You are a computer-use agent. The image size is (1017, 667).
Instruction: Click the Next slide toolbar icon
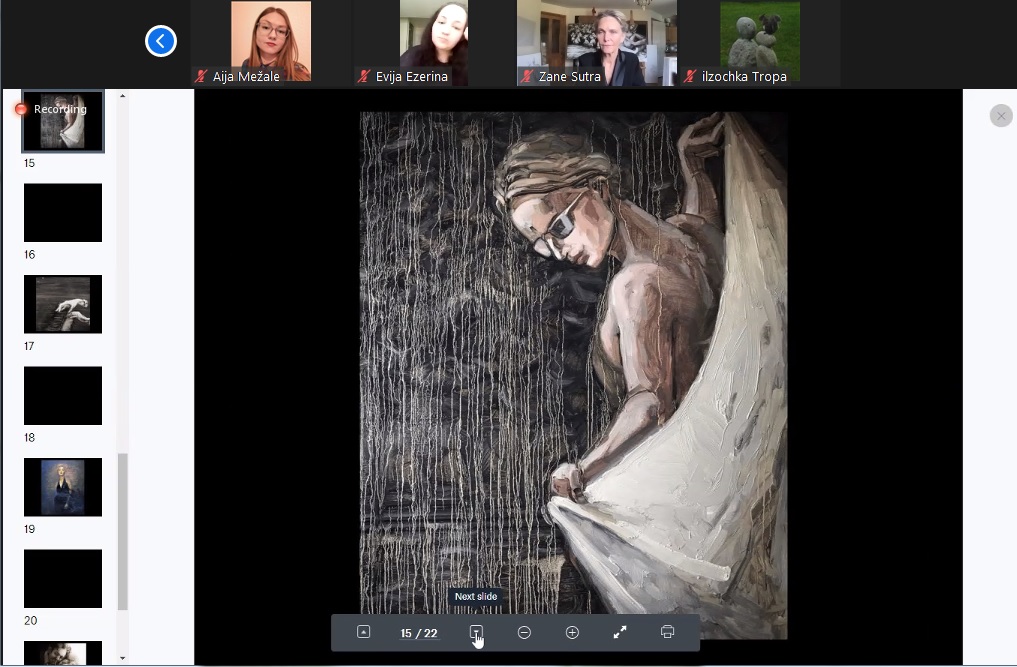[476, 632]
